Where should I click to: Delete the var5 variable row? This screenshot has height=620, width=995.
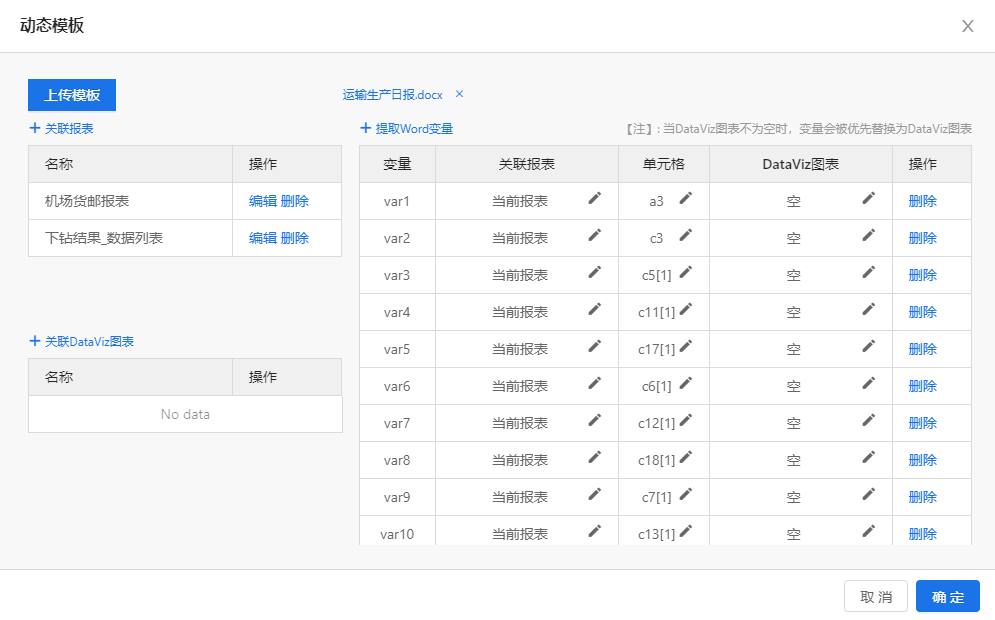pyautogui.click(x=923, y=349)
